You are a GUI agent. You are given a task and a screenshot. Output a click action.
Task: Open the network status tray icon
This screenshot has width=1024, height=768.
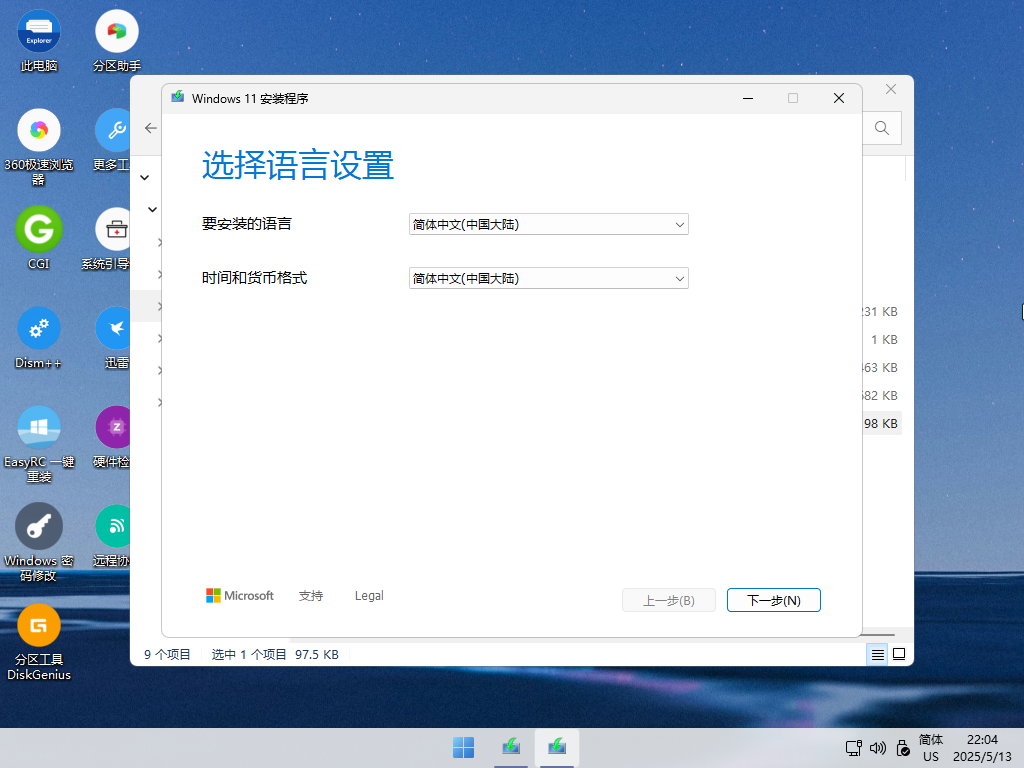854,748
